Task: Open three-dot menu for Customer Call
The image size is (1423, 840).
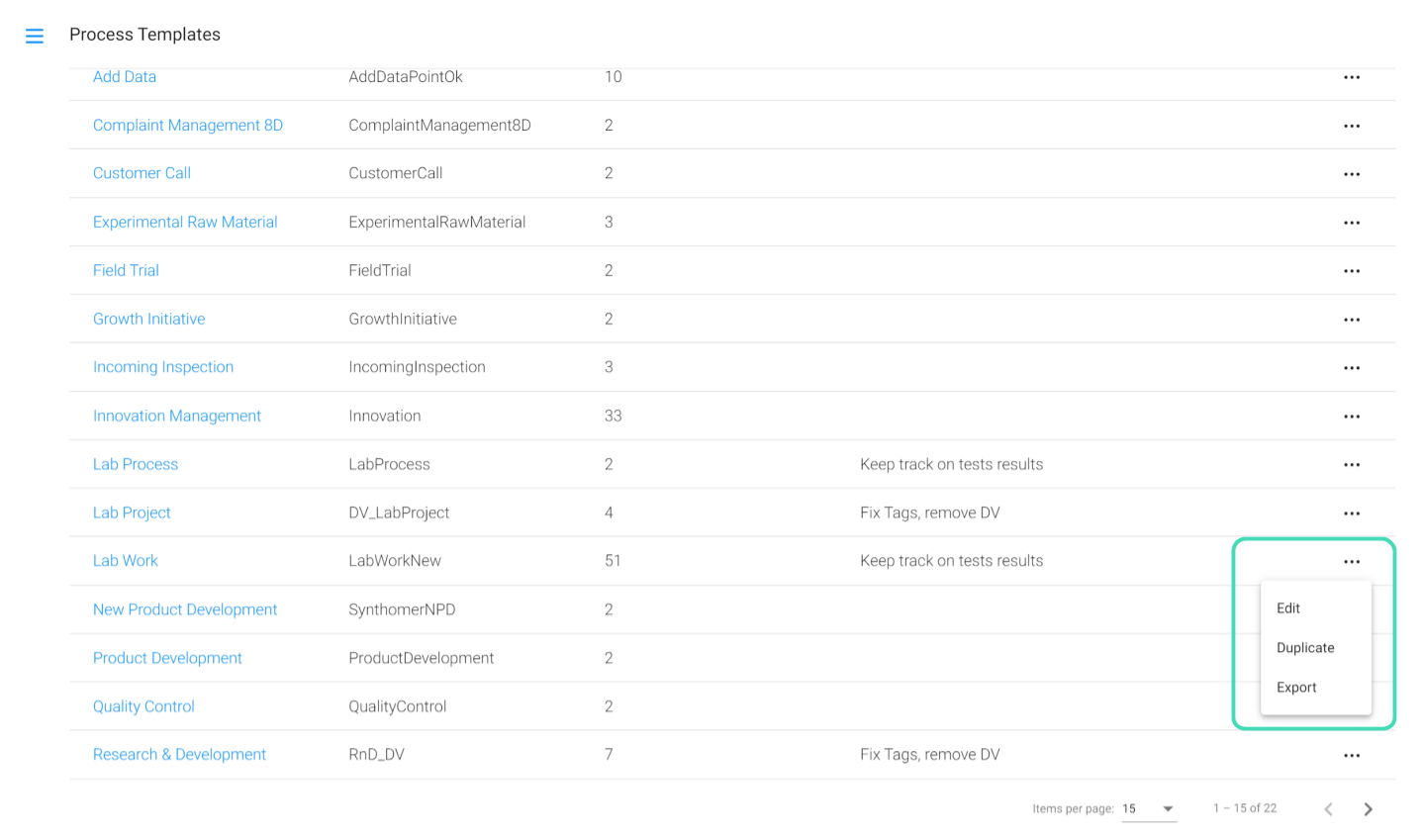Action: point(1352,174)
